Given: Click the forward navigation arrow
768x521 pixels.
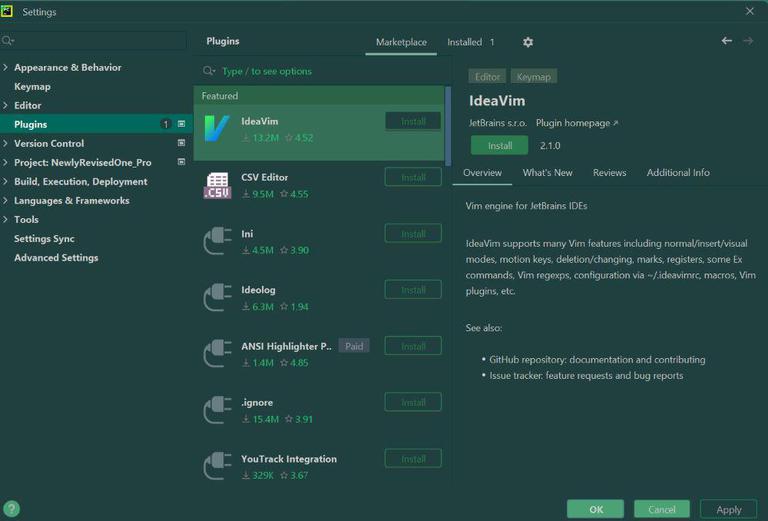Looking at the screenshot, I should tap(748, 41).
